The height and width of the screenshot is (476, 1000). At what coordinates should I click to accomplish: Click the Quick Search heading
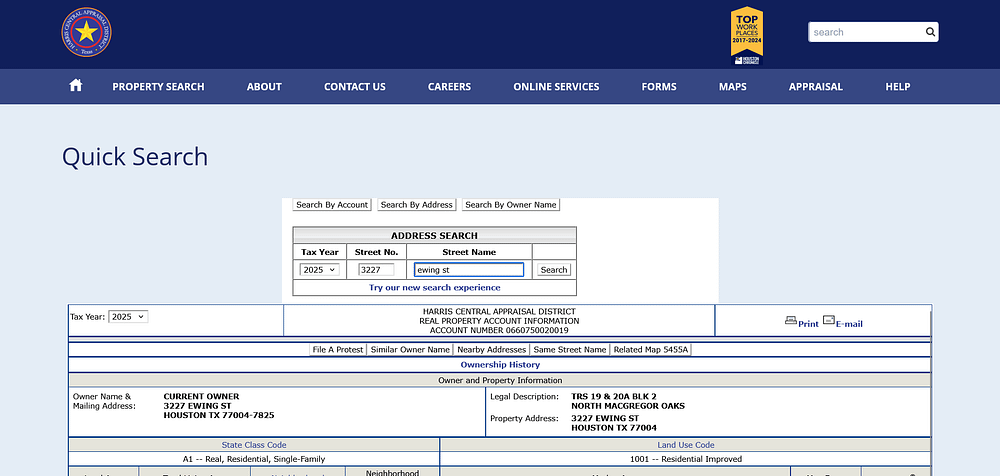pyautogui.click(x=135, y=157)
